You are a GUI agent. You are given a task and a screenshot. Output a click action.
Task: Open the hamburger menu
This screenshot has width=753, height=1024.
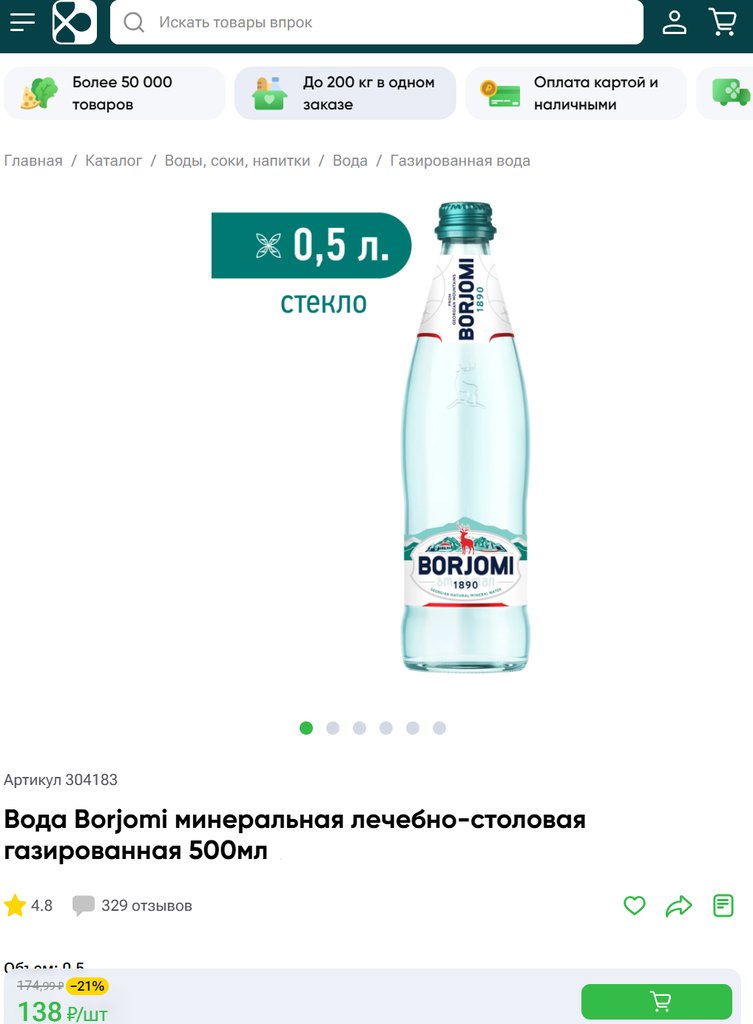click(x=22, y=22)
